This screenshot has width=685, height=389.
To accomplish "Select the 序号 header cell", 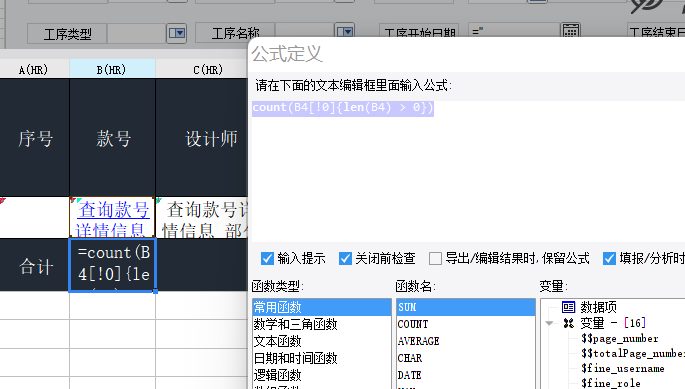I will click(x=35, y=138).
